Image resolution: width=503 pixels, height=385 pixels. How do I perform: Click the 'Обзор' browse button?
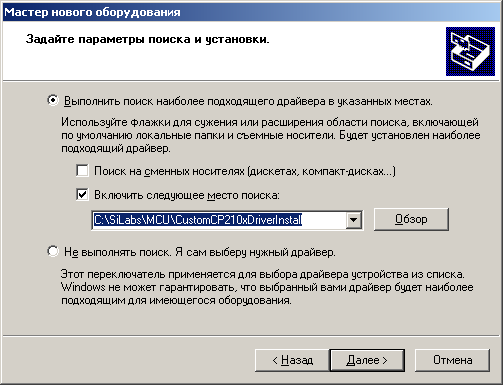coord(411,219)
